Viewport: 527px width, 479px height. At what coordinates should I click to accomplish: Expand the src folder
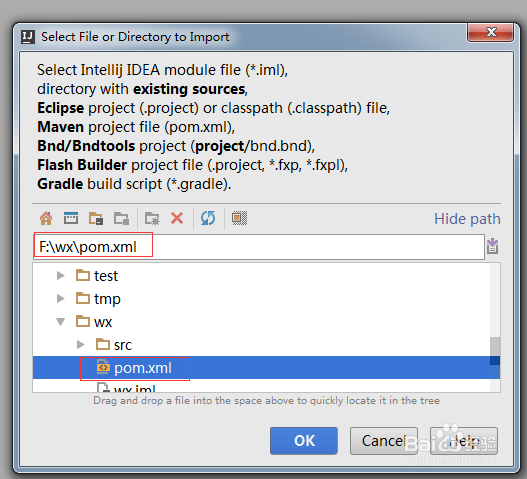coord(80,345)
